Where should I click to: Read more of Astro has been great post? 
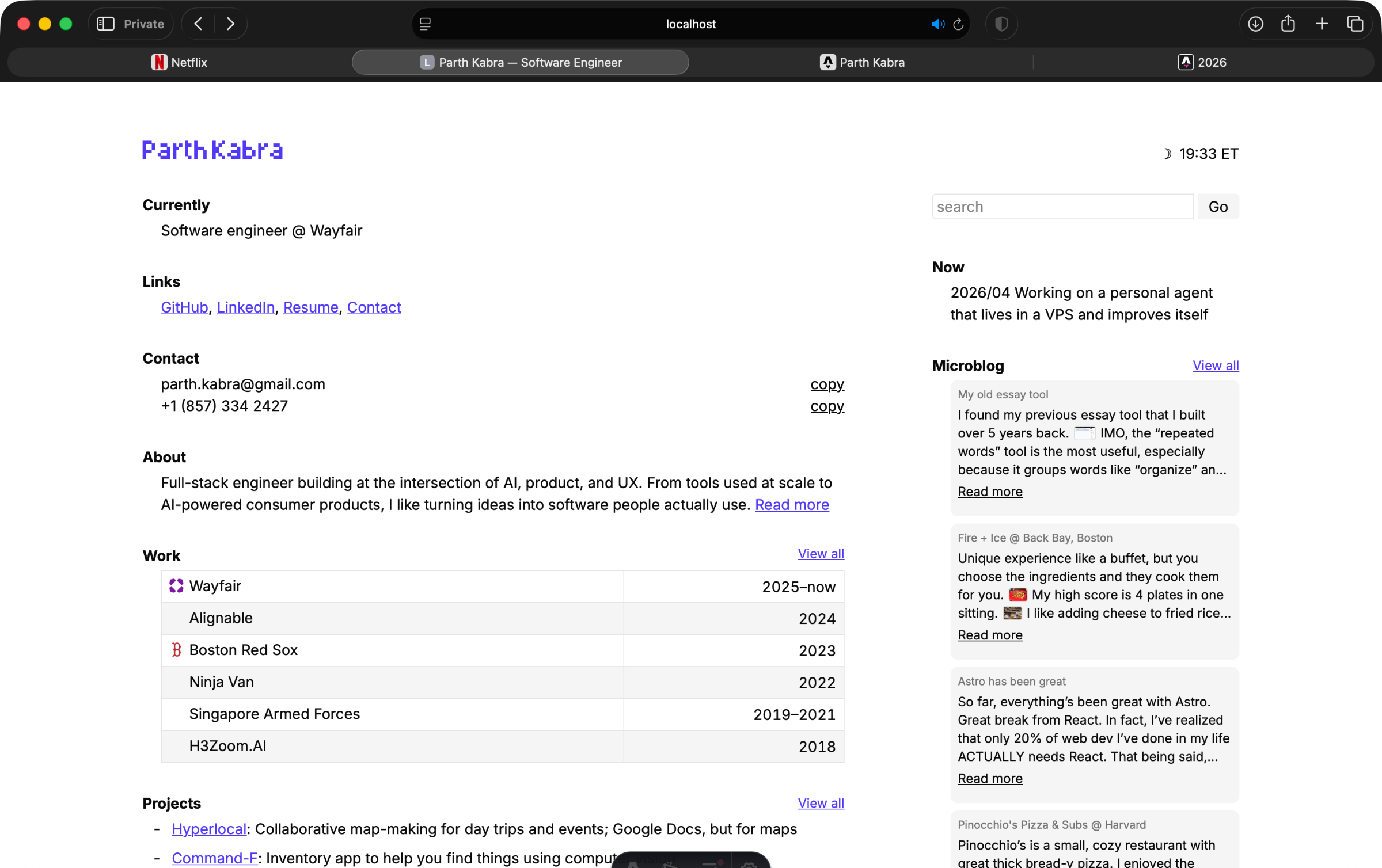click(x=990, y=778)
